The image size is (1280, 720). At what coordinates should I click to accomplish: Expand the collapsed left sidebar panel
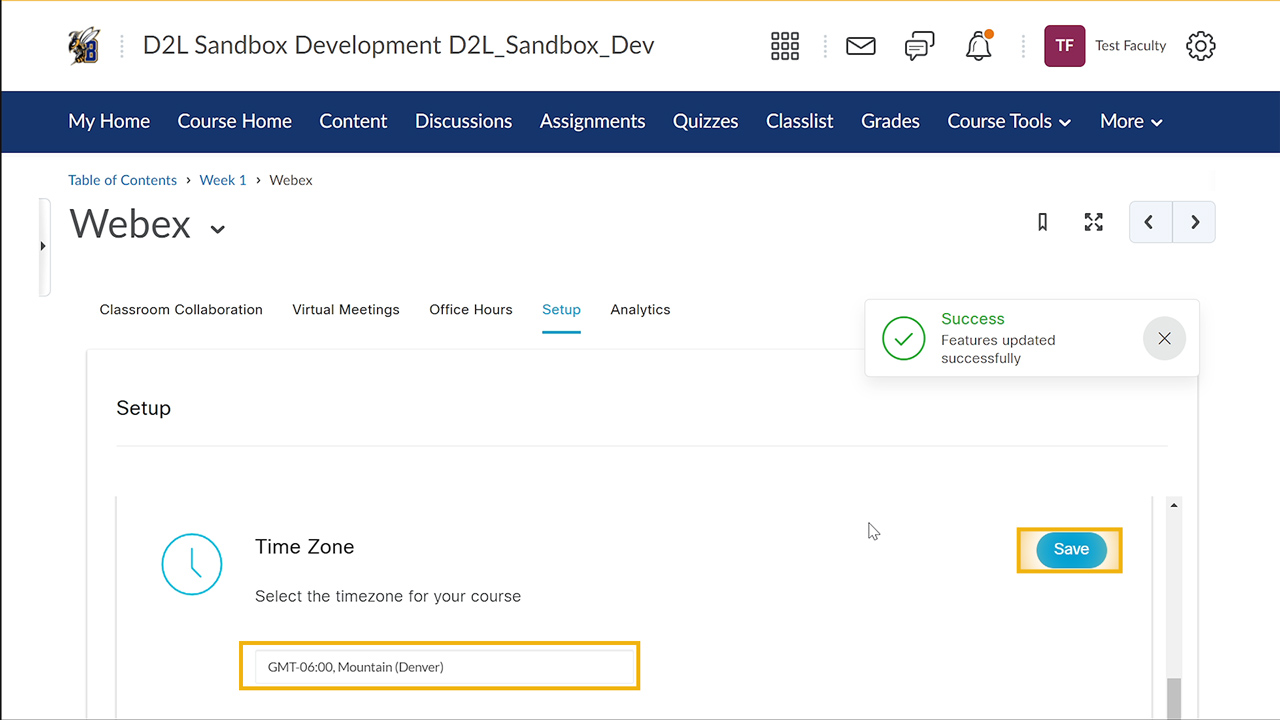click(x=43, y=245)
